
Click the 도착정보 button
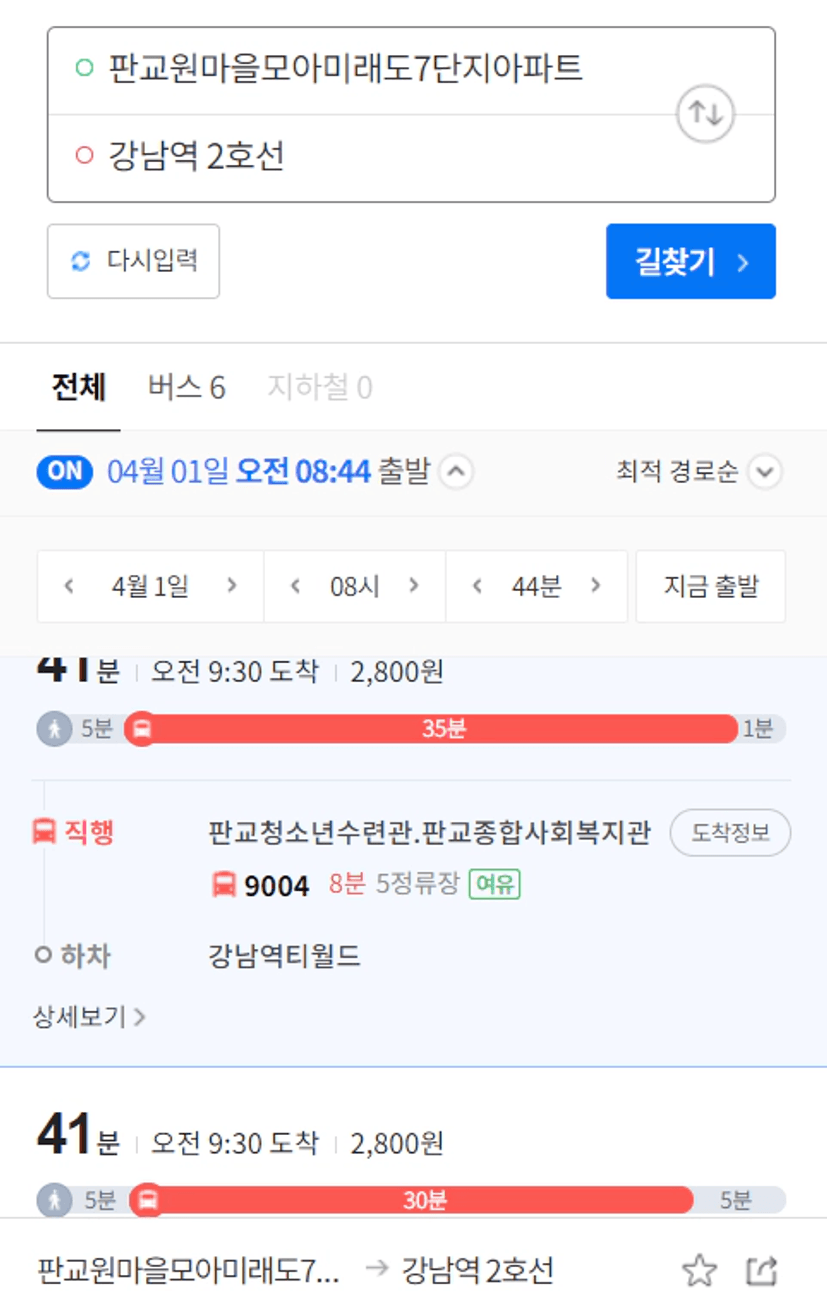point(730,833)
